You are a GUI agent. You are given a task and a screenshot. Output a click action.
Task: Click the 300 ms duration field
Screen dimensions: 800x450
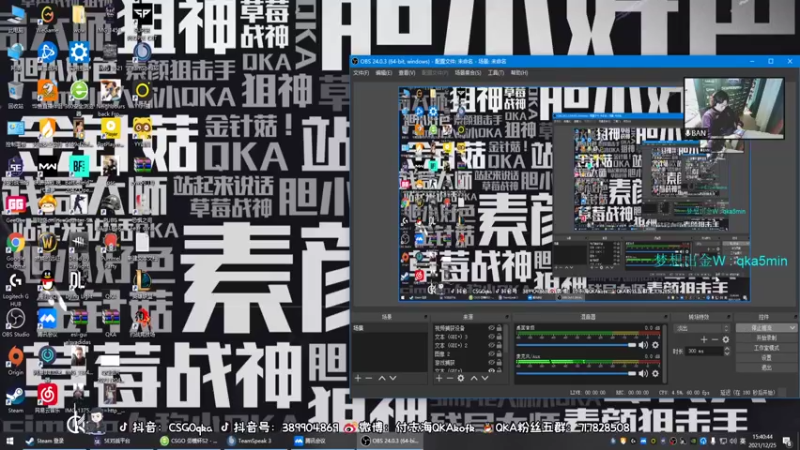[705, 352]
